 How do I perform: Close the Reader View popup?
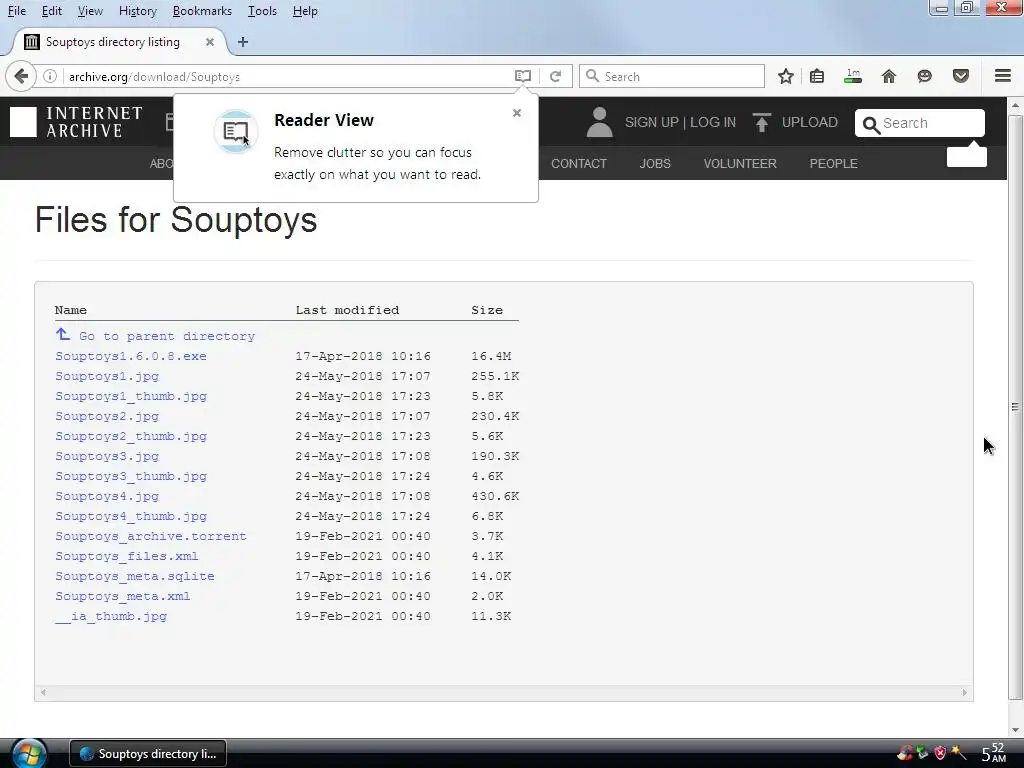[517, 113]
